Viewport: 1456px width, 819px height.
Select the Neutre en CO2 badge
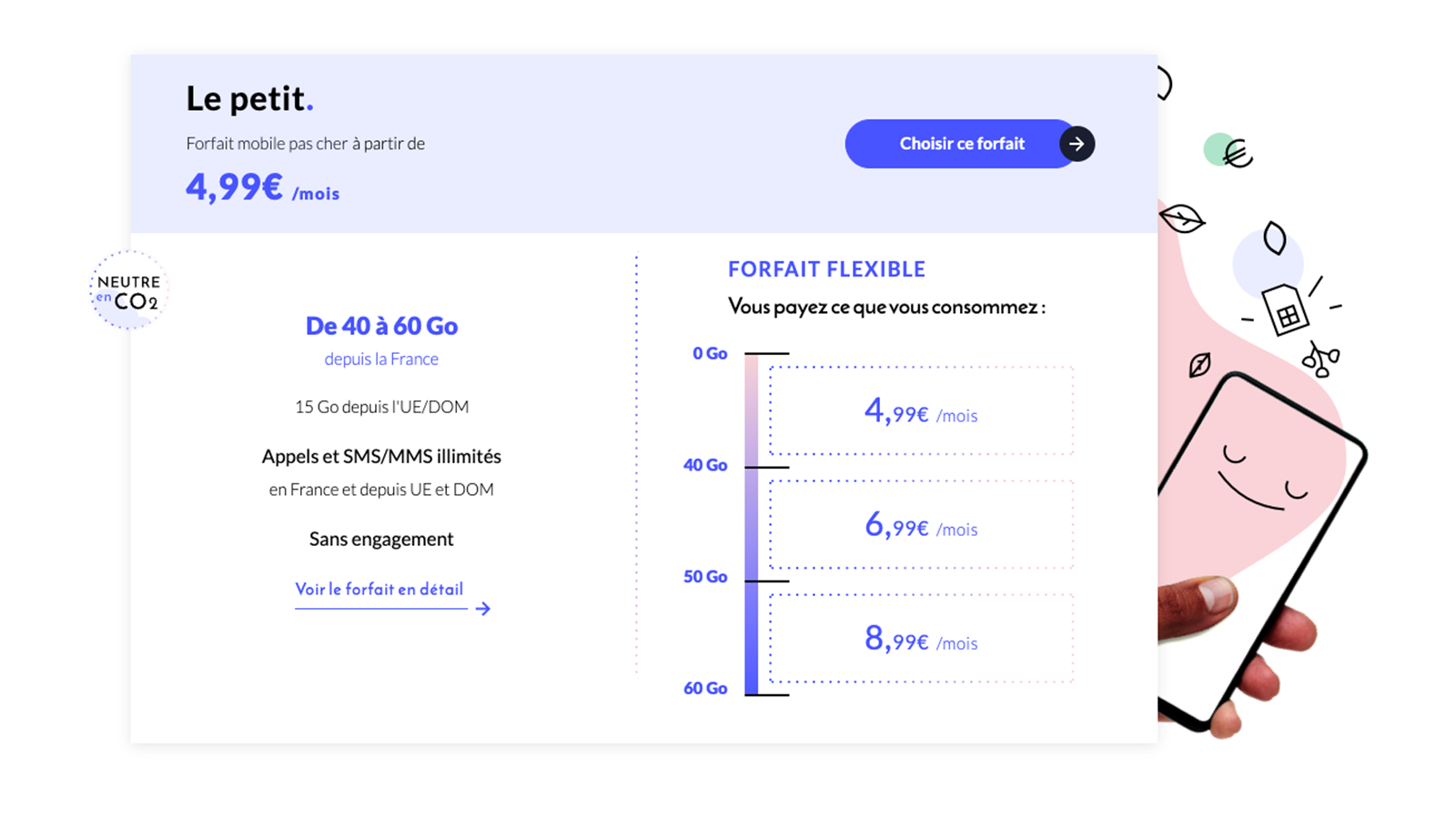pyautogui.click(x=127, y=289)
